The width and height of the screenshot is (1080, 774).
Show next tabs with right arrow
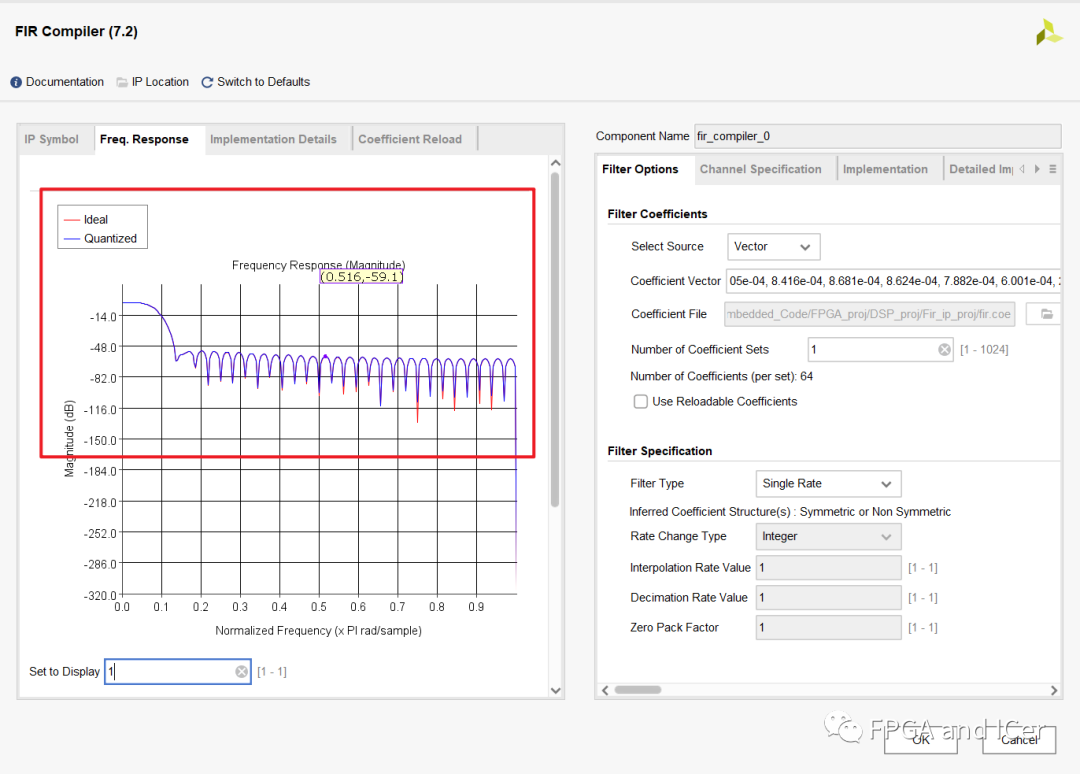(x=1037, y=169)
